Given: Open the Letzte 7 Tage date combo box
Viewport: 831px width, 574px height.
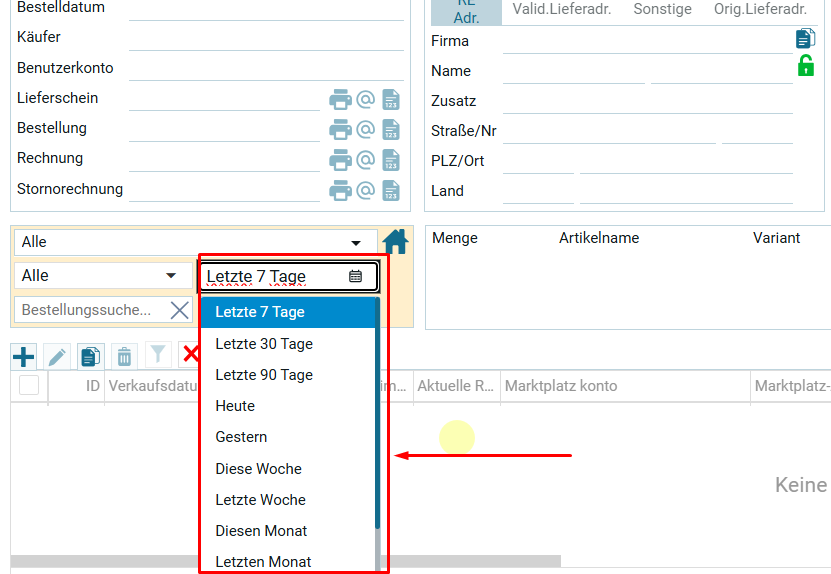Looking at the screenshot, I should (x=288, y=277).
